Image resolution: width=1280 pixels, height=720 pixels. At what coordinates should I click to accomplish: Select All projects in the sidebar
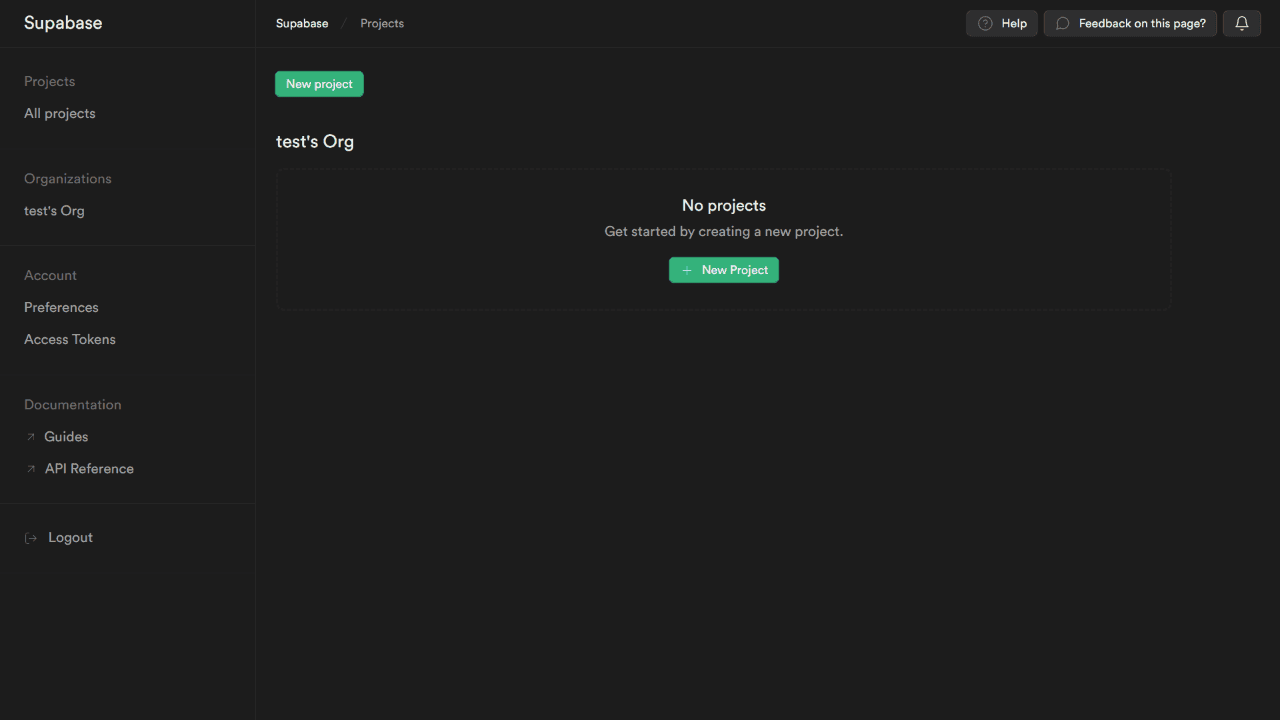click(59, 113)
